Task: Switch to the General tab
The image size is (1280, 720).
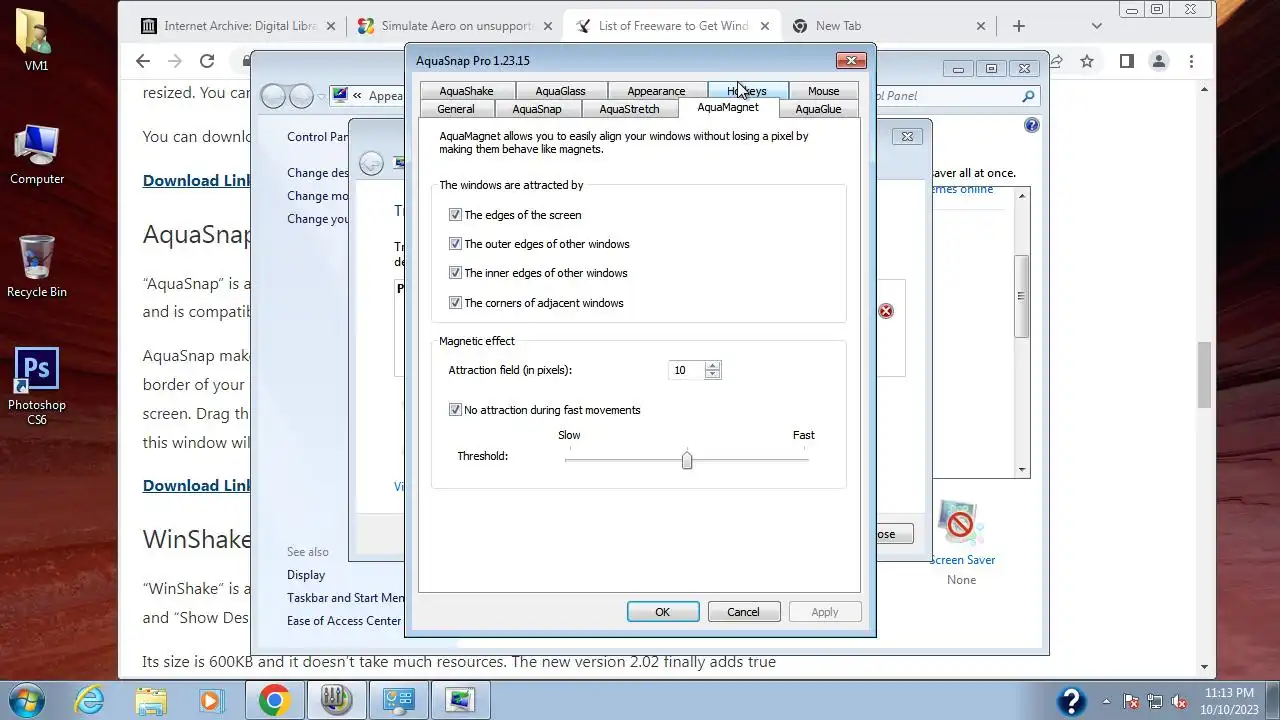Action: pos(455,109)
